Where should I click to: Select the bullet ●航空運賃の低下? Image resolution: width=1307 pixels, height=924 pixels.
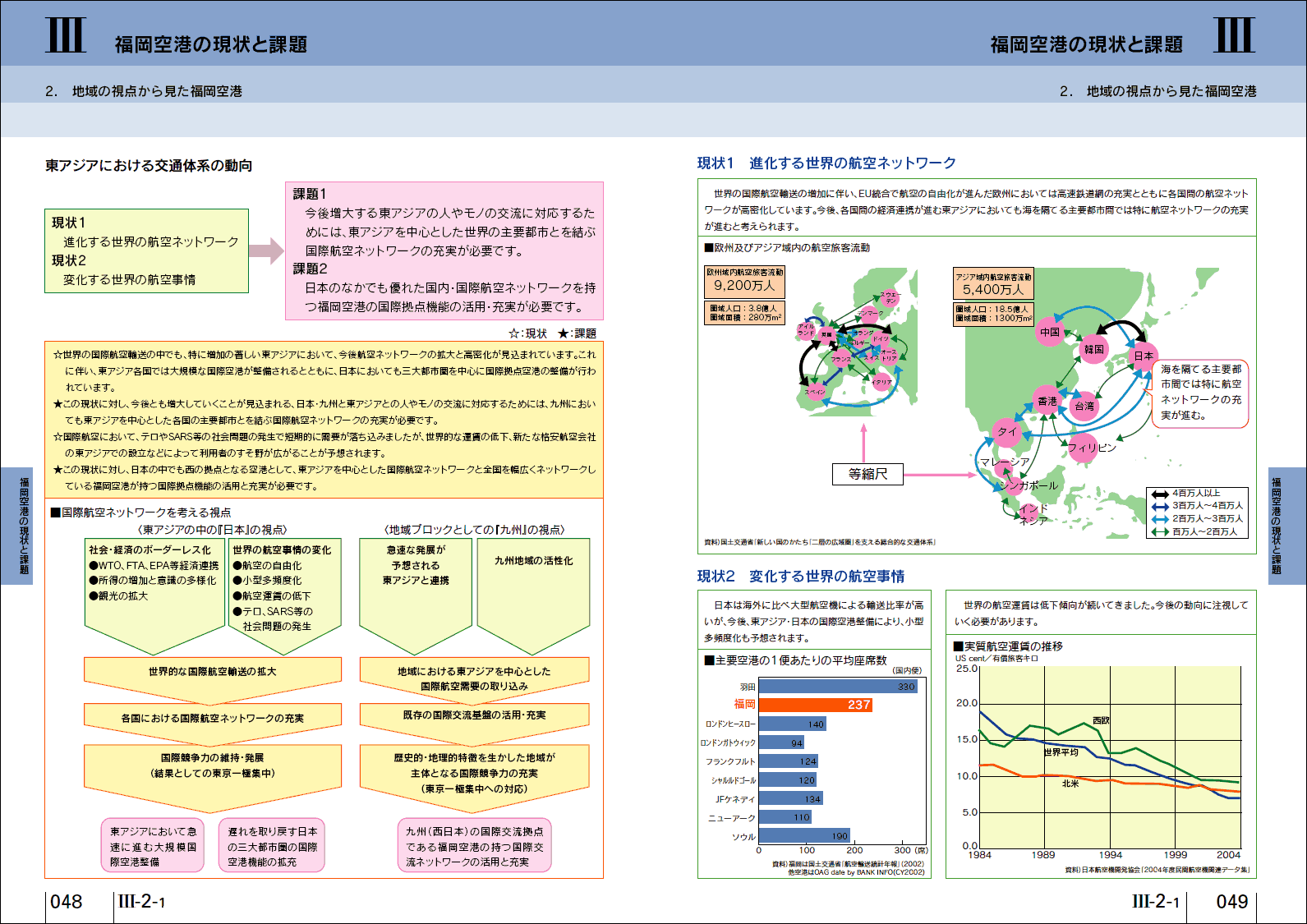tap(272, 596)
